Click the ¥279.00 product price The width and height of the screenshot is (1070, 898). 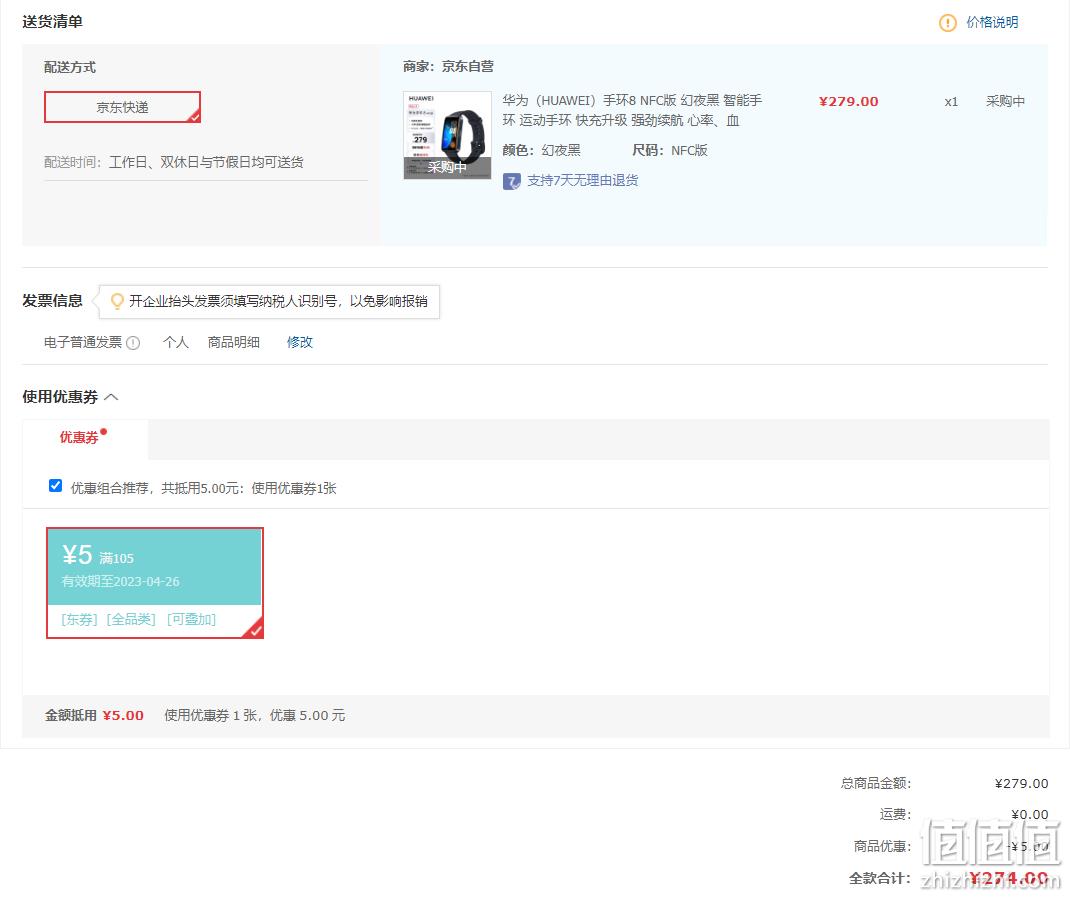pyautogui.click(x=849, y=102)
